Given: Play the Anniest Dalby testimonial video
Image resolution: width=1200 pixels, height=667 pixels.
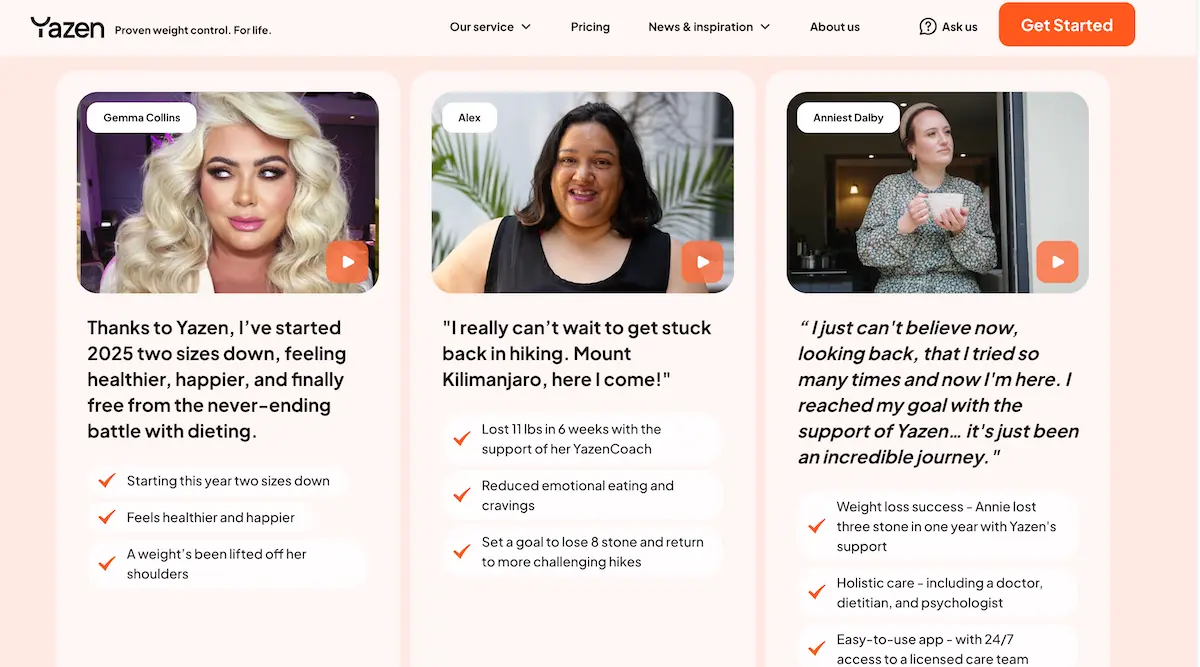Looking at the screenshot, I should pyautogui.click(x=1057, y=262).
